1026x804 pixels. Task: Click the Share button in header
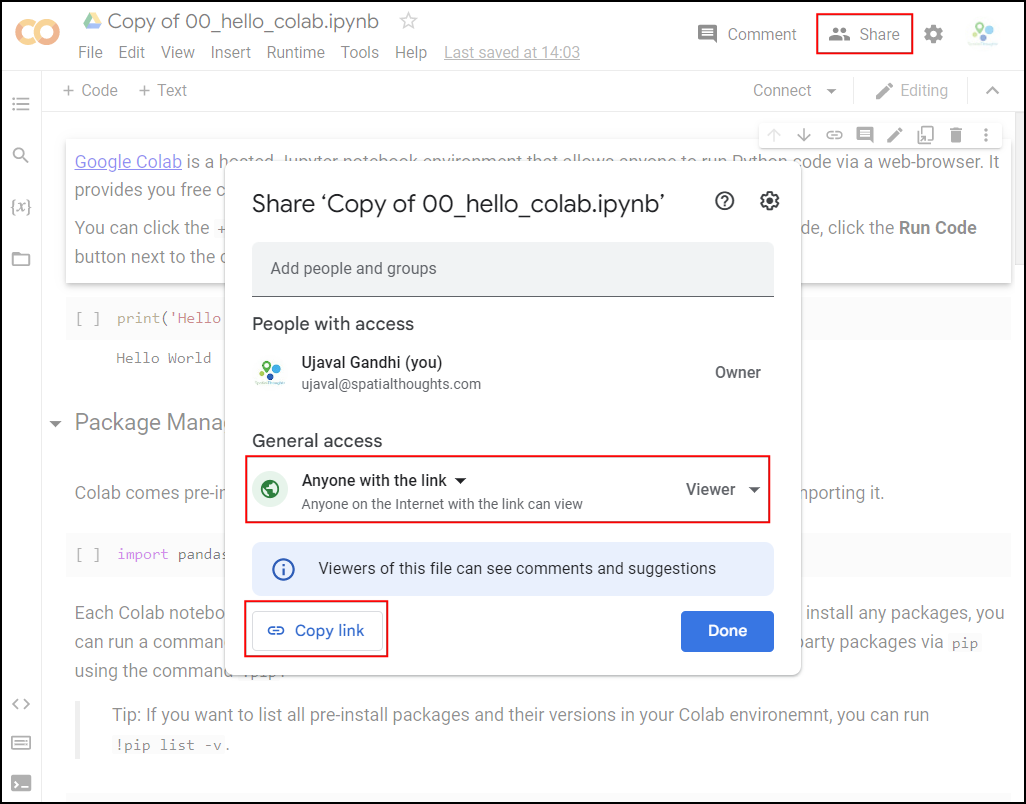pyautogui.click(x=865, y=34)
